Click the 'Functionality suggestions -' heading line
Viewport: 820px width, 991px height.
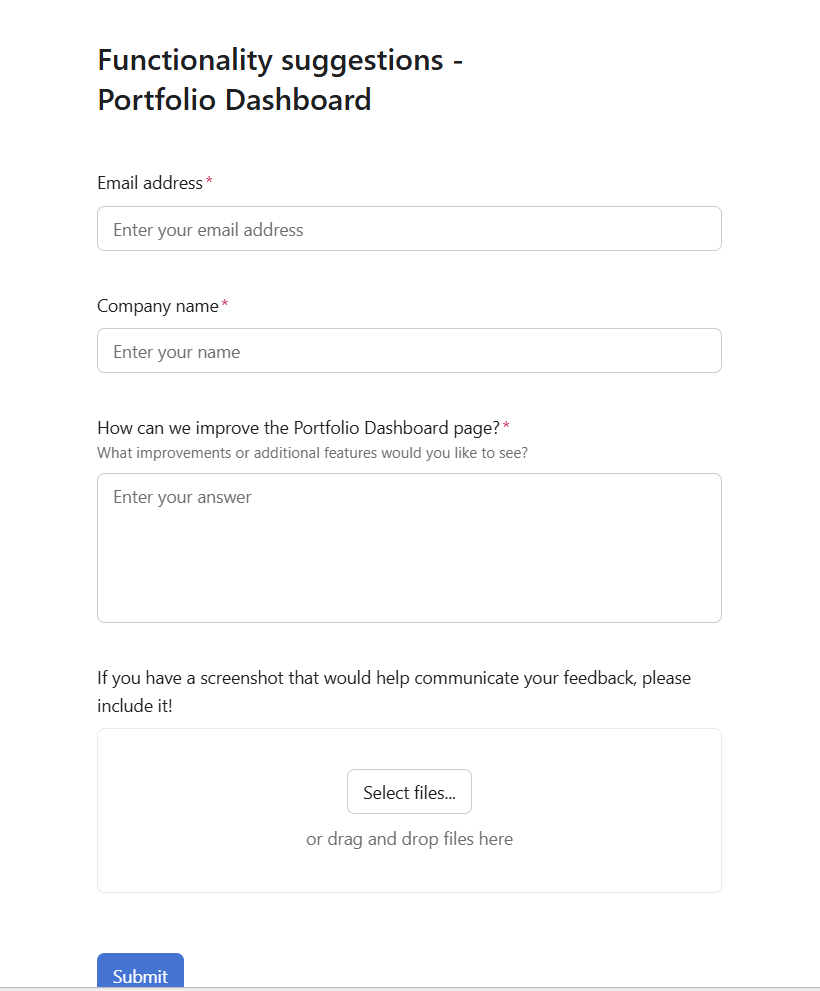(x=280, y=61)
